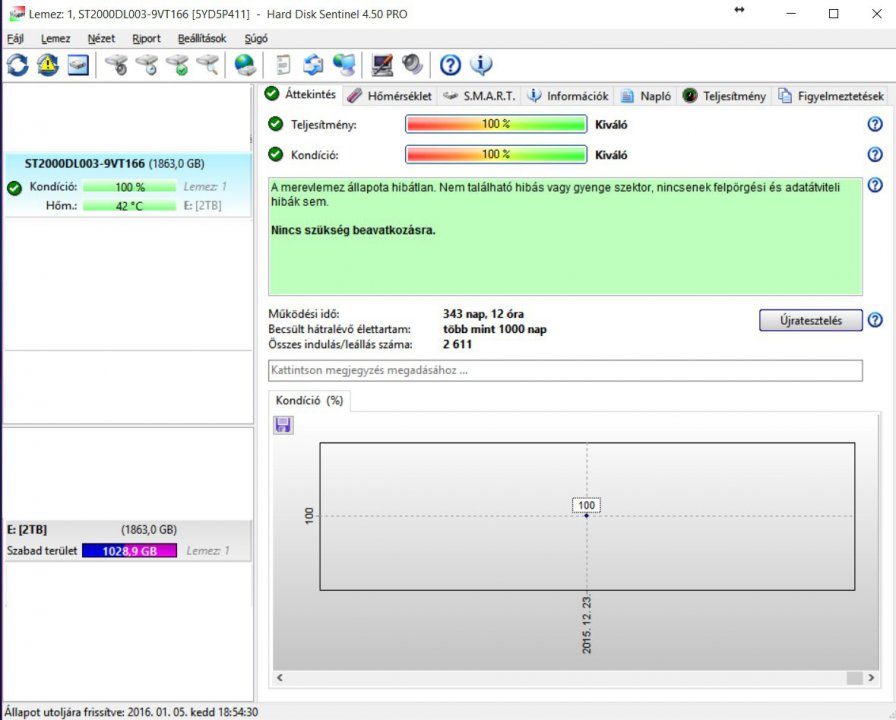This screenshot has width=896, height=720.
Task: Save the graph using the floppy disk icon
Action: pyautogui.click(x=283, y=426)
